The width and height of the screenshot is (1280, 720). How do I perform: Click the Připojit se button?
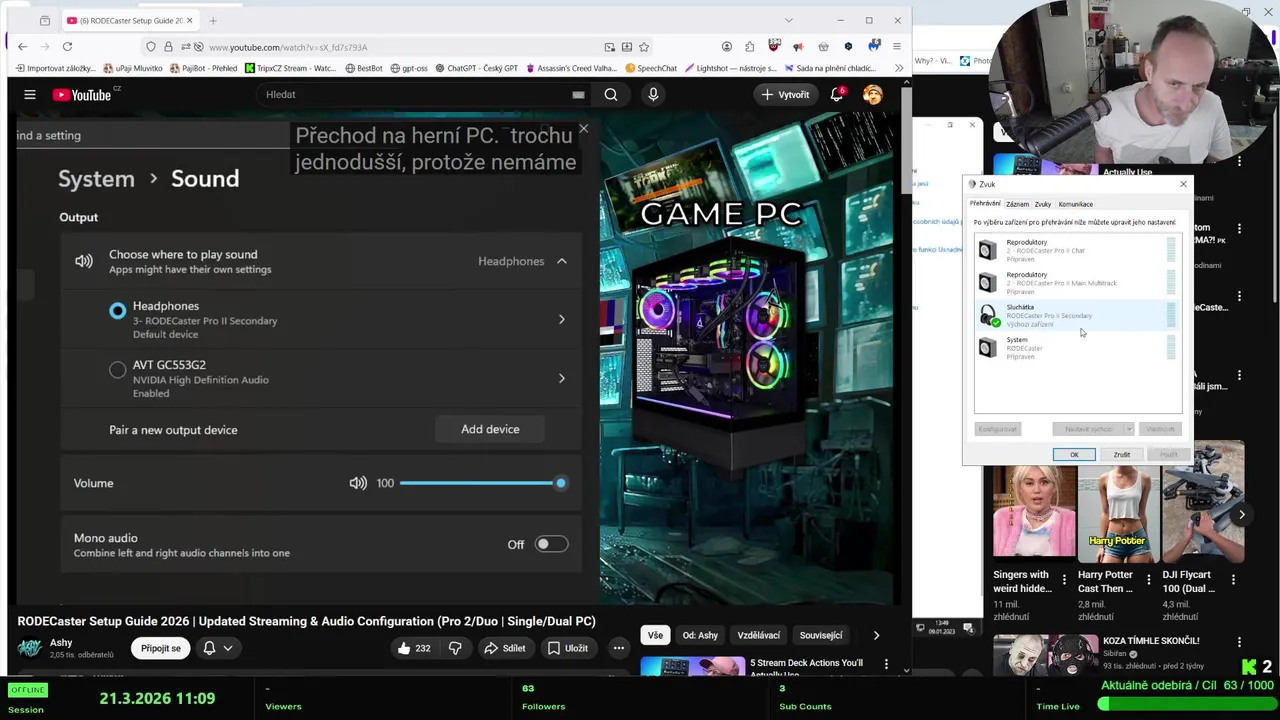click(161, 648)
